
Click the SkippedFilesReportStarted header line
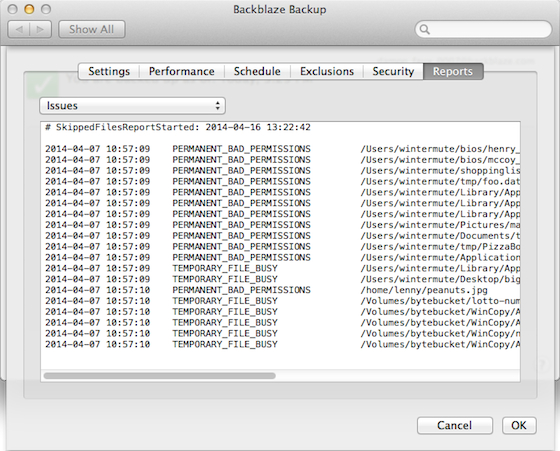point(178,127)
